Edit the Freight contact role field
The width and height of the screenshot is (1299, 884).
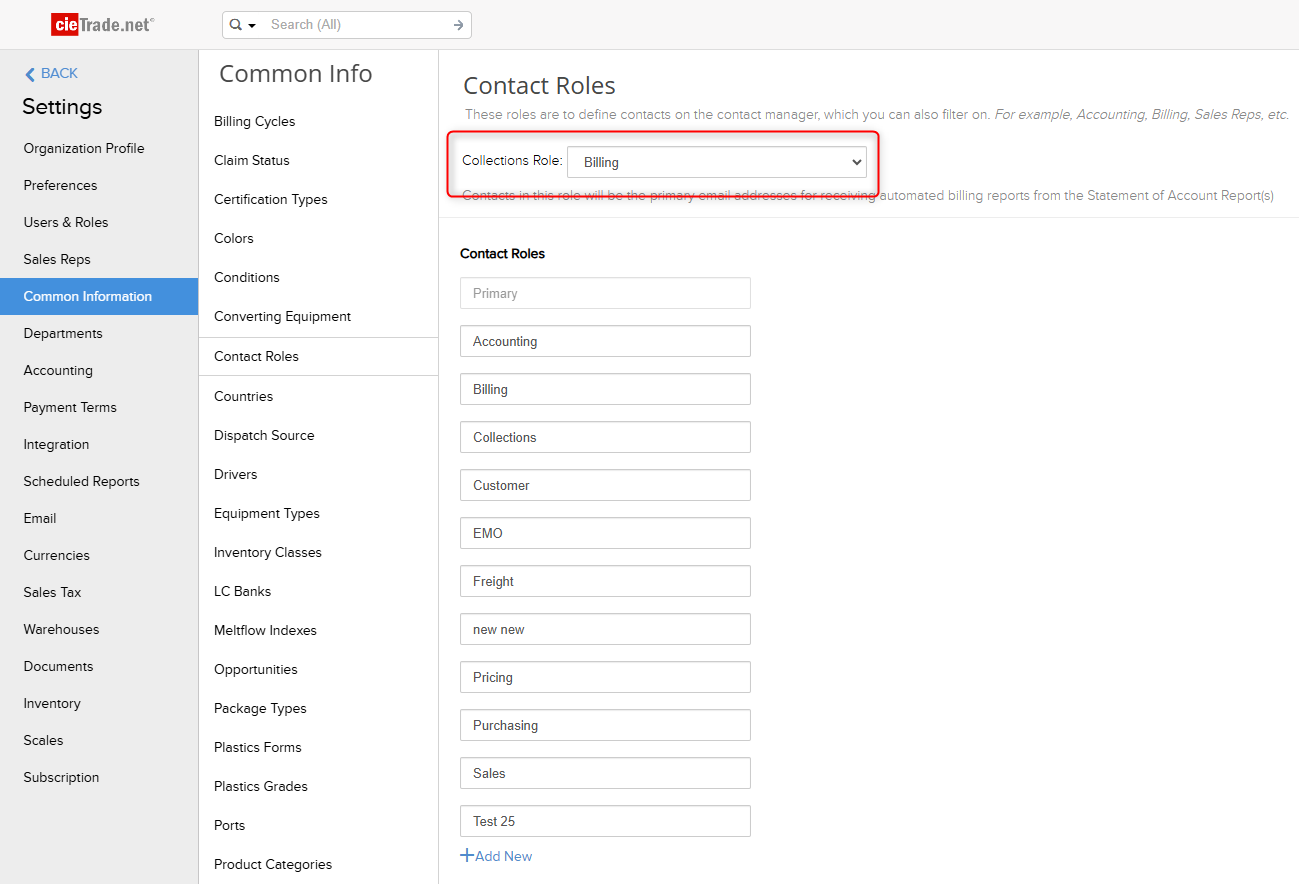[605, 581]
